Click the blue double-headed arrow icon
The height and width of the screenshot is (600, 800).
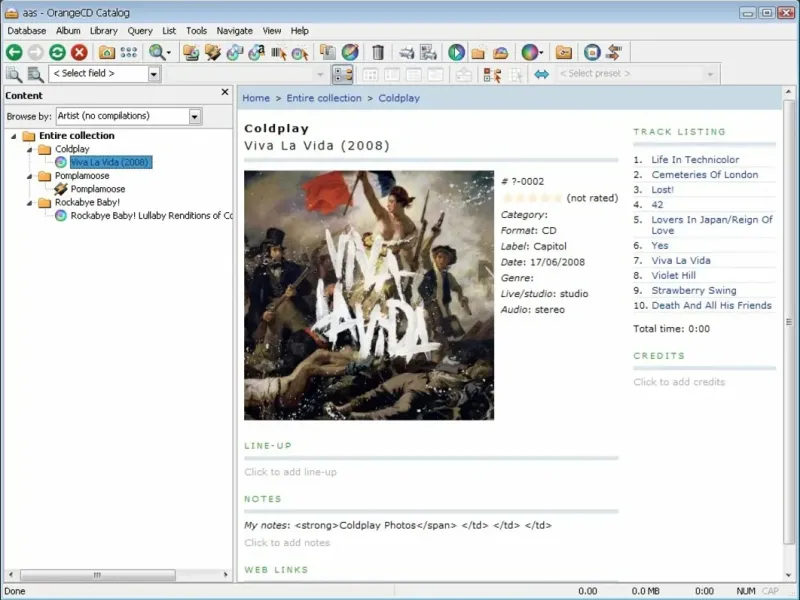pos(541,74)
